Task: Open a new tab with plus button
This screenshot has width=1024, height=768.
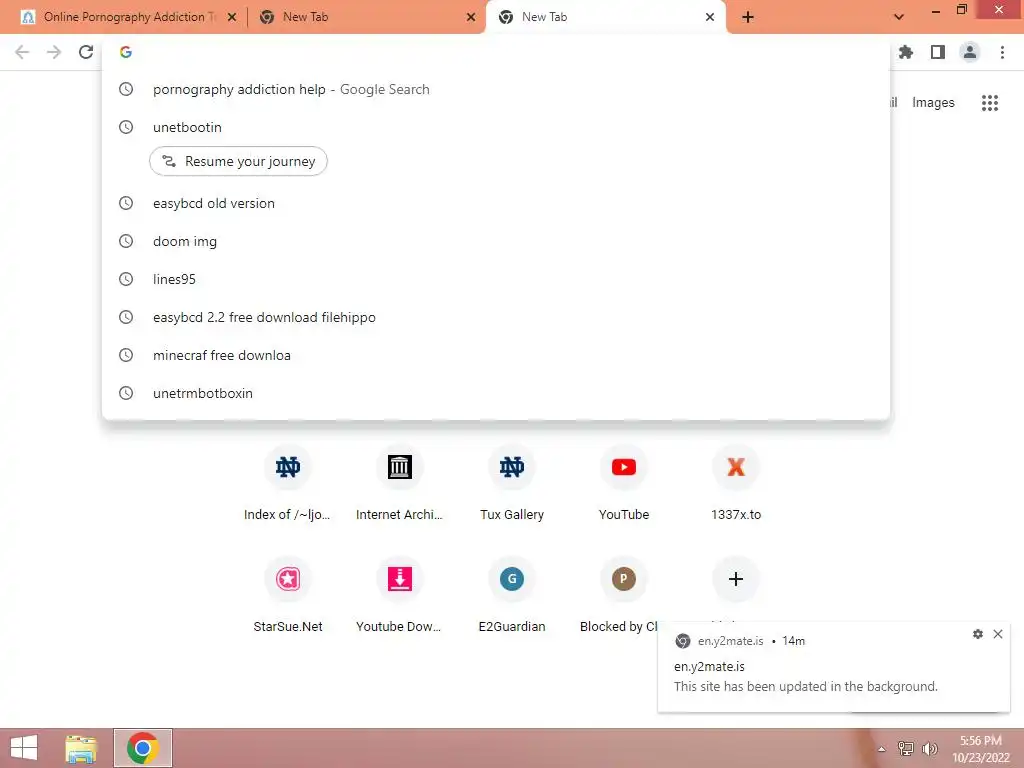Action: click(748, 17)
